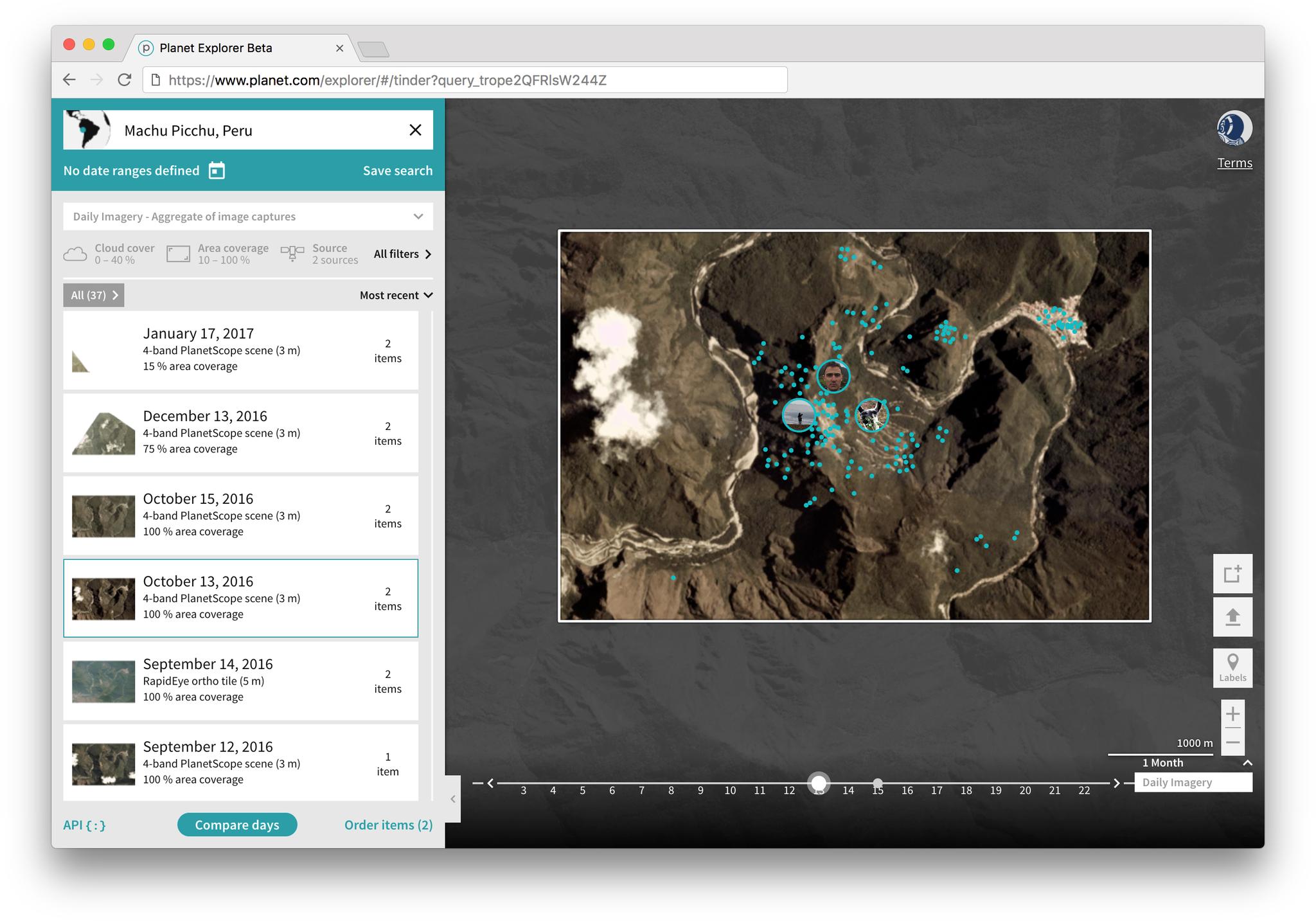Open the Area coverage filter
Screen dimensions: 1316x921
(218, 254)
